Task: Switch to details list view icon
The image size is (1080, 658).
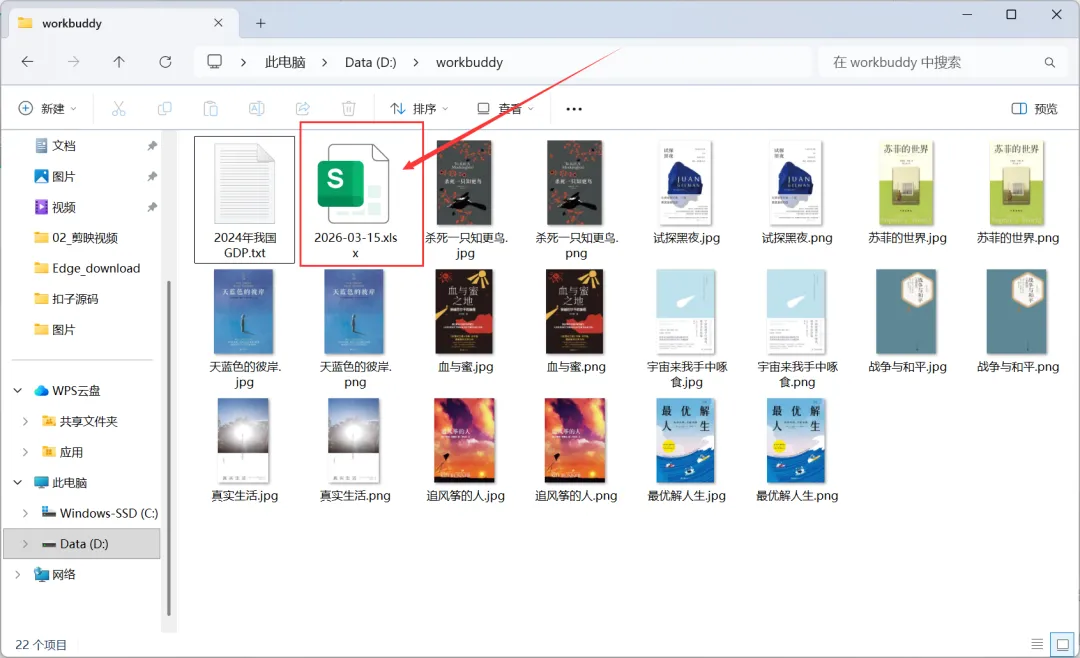Action: (1037, 644)
